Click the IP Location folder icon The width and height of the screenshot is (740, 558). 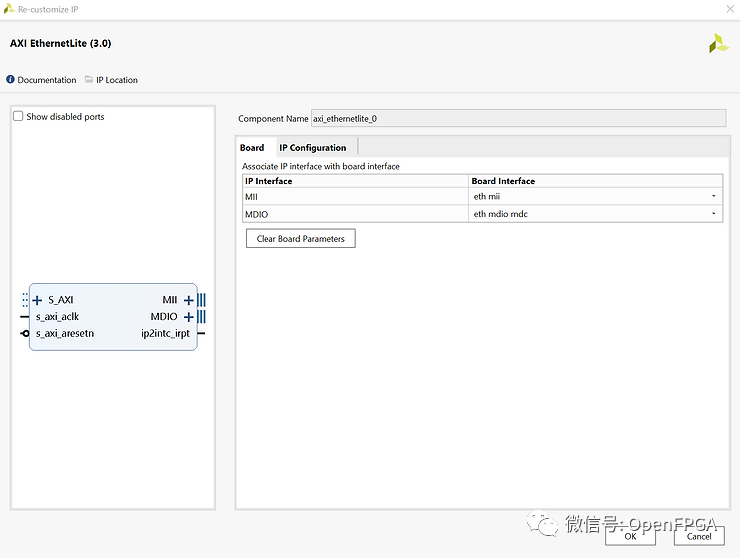coord(89,80)
